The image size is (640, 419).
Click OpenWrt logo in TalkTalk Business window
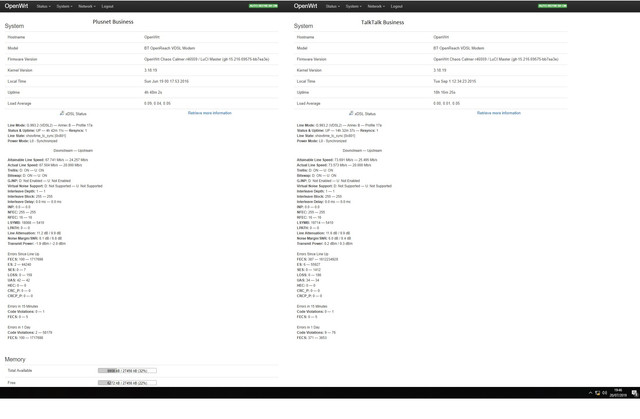(305, 6)
